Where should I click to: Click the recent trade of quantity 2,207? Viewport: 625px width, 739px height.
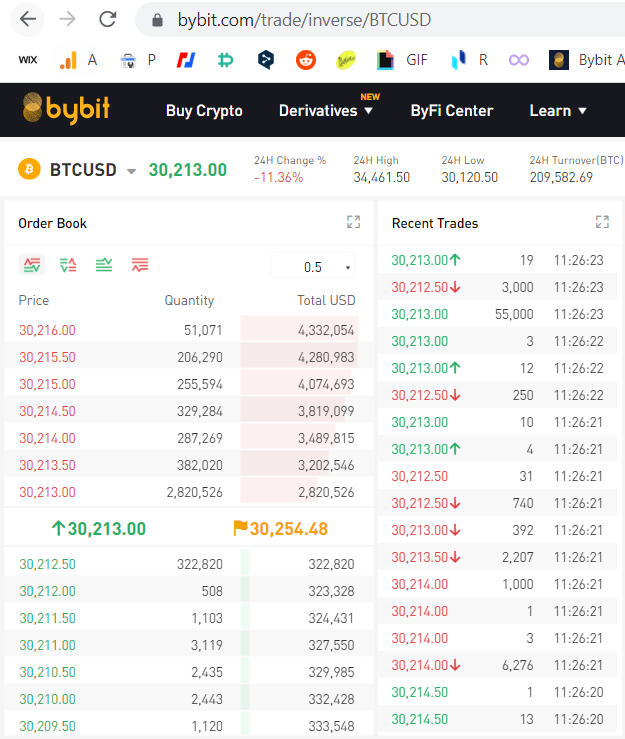[497, 557]
